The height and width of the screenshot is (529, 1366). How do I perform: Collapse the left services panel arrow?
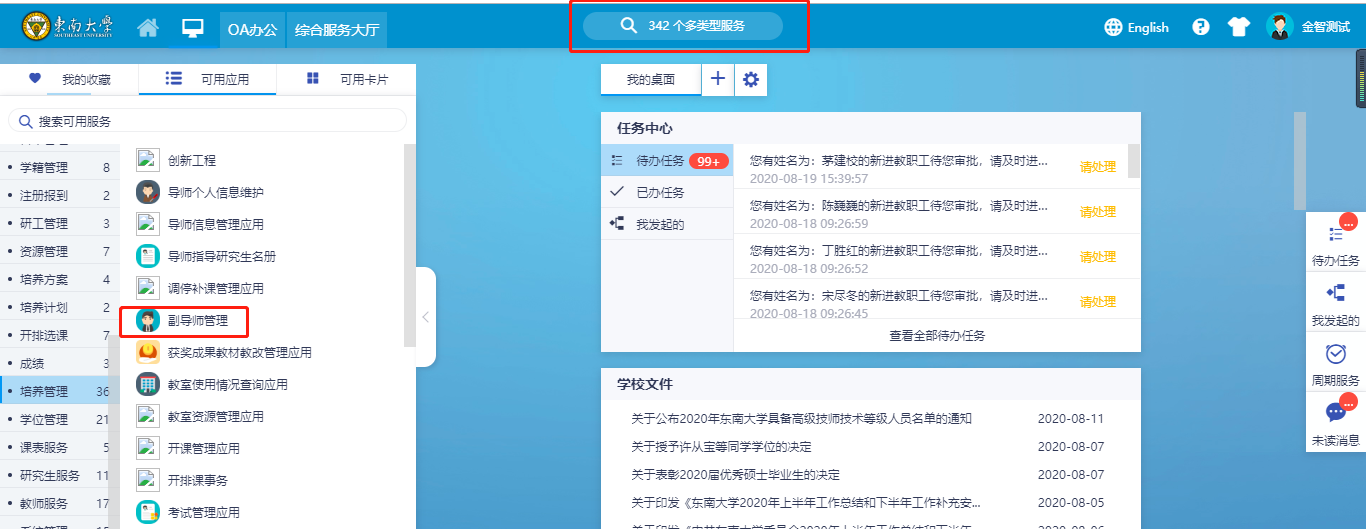425,317
